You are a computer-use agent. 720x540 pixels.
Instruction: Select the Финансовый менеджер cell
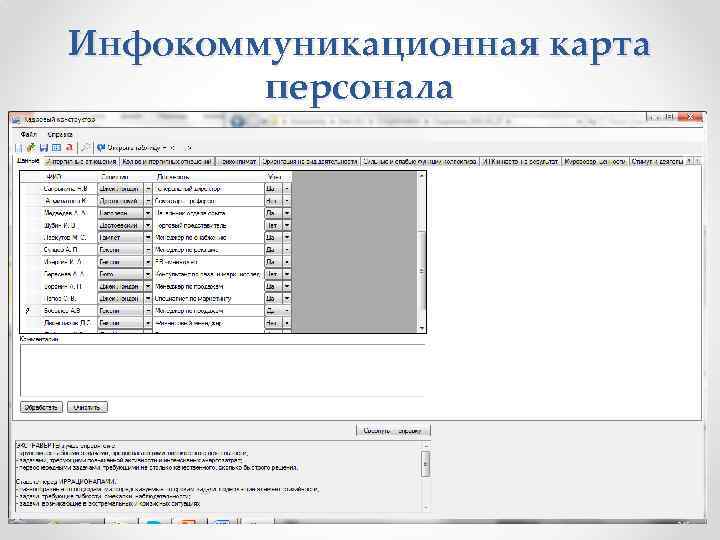tap(208, 323)
